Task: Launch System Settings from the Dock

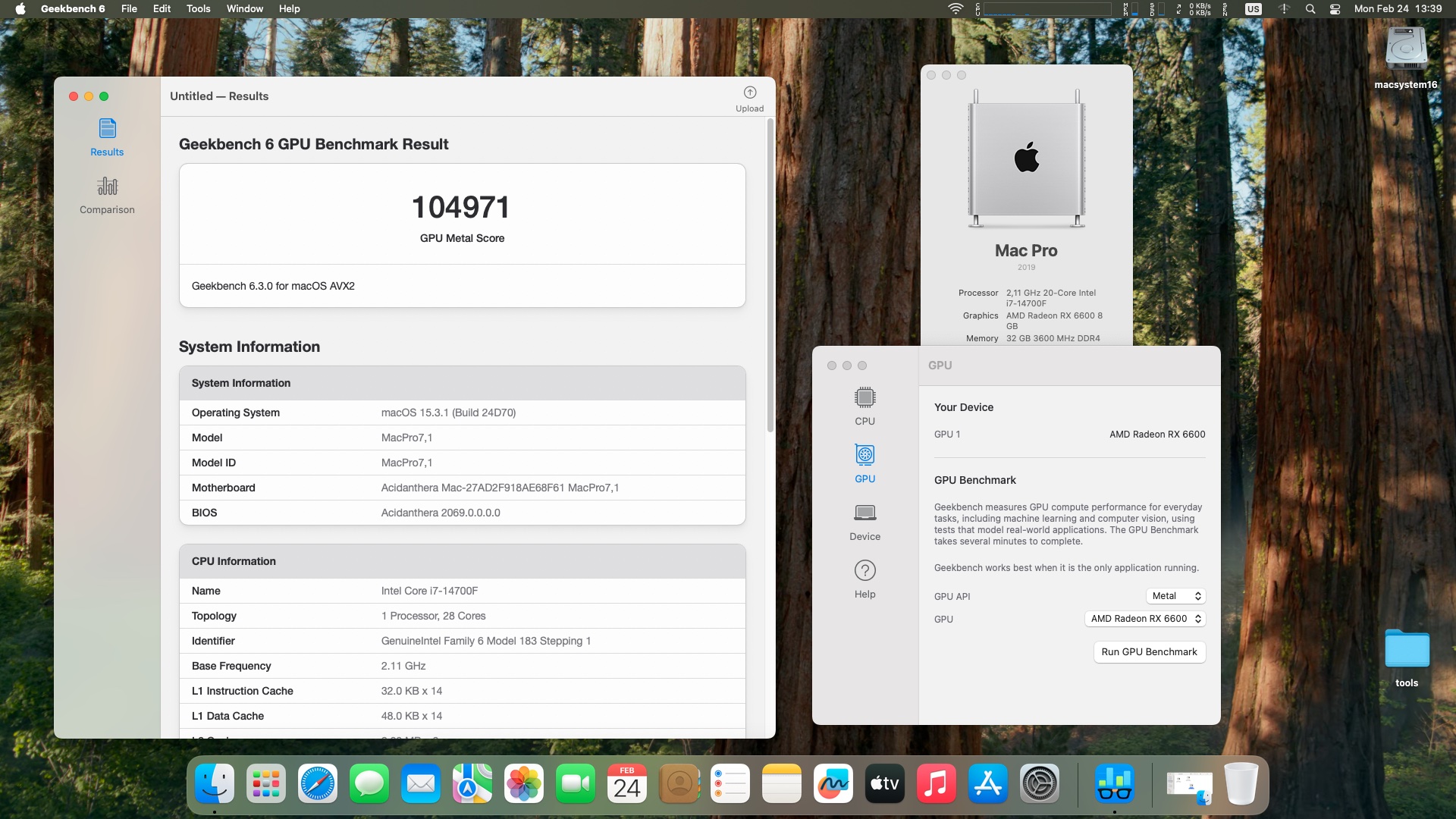Action: click(x=1039, y=784)
